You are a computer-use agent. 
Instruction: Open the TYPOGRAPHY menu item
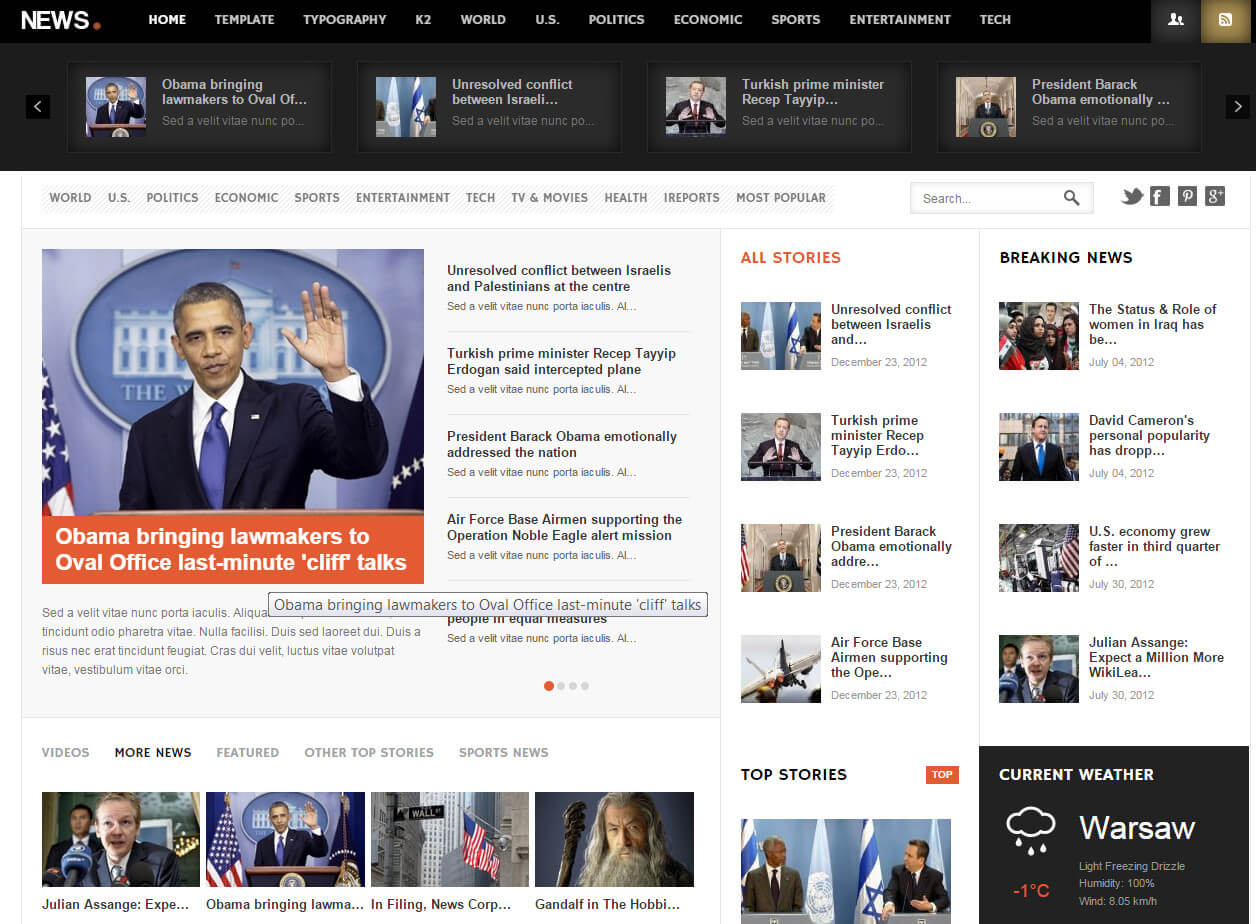click(x=344, y=19)
